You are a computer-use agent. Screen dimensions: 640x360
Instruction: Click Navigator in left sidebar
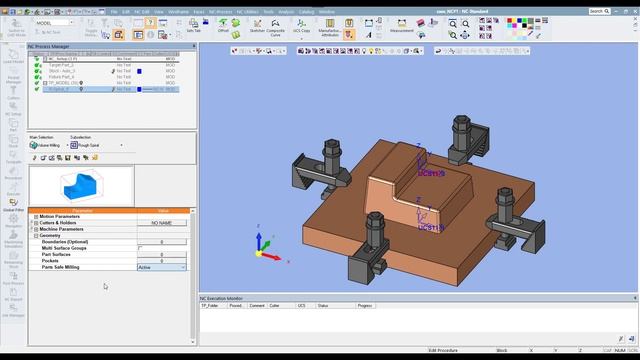[x=13, y=221]
